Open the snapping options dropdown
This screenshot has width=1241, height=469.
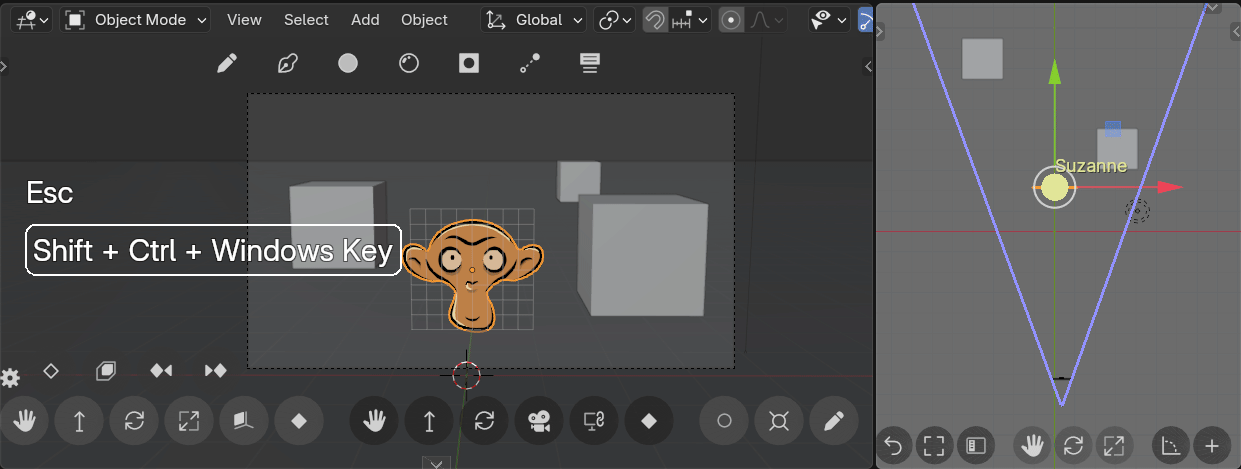tap(689, 19)
